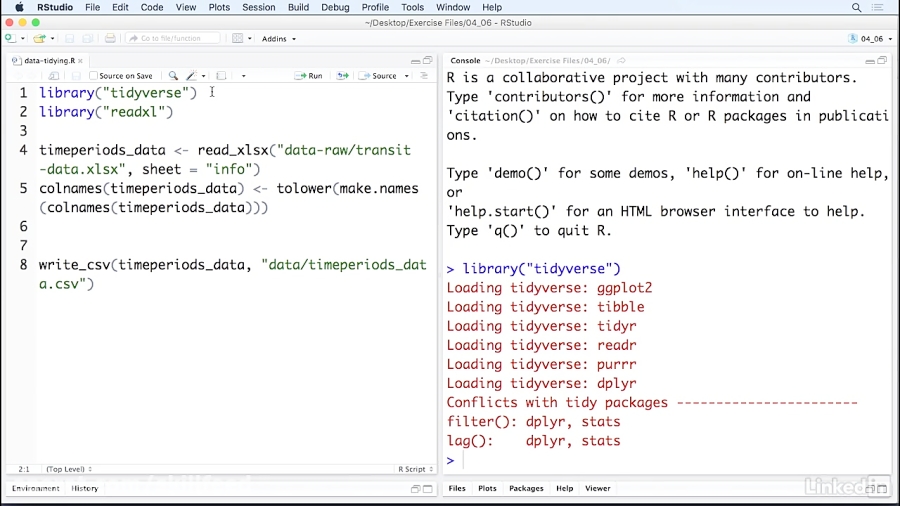Open the Apple menu
This screenshot has height=506, width=900.
point(19,7)
